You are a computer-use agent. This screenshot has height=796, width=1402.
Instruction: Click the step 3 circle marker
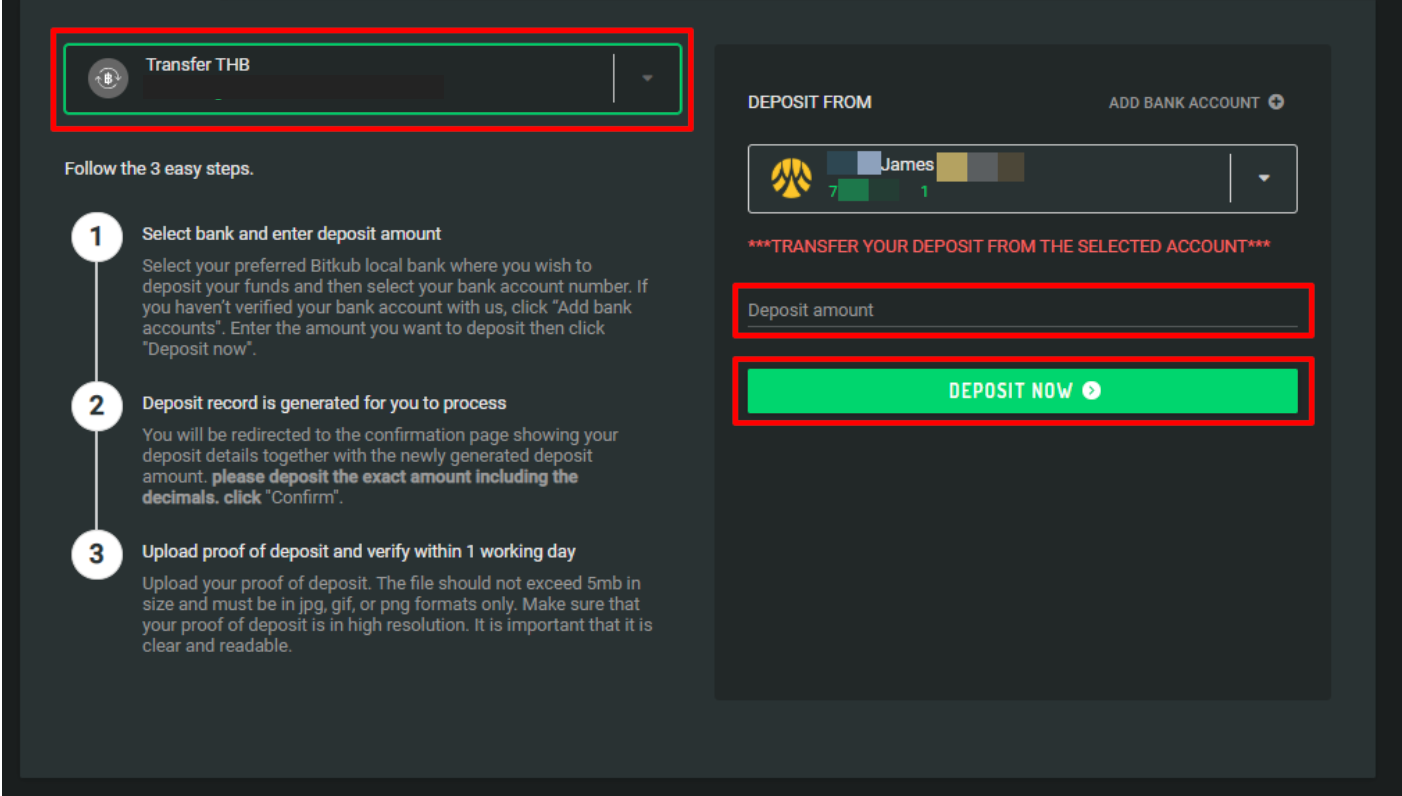pos(97,554)
